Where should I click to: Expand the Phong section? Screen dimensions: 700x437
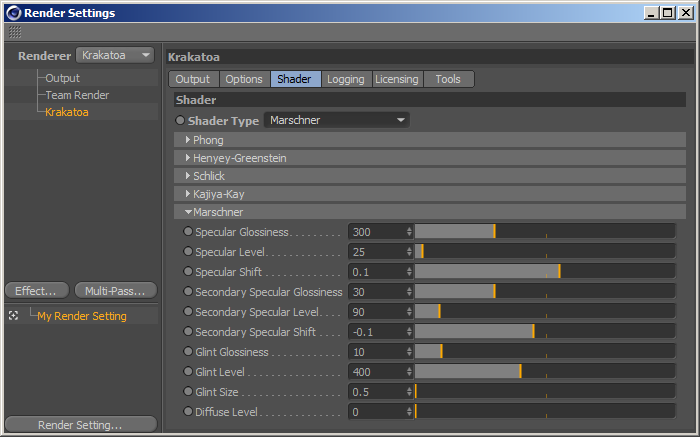pyautogui.click(x=429, y=140)
